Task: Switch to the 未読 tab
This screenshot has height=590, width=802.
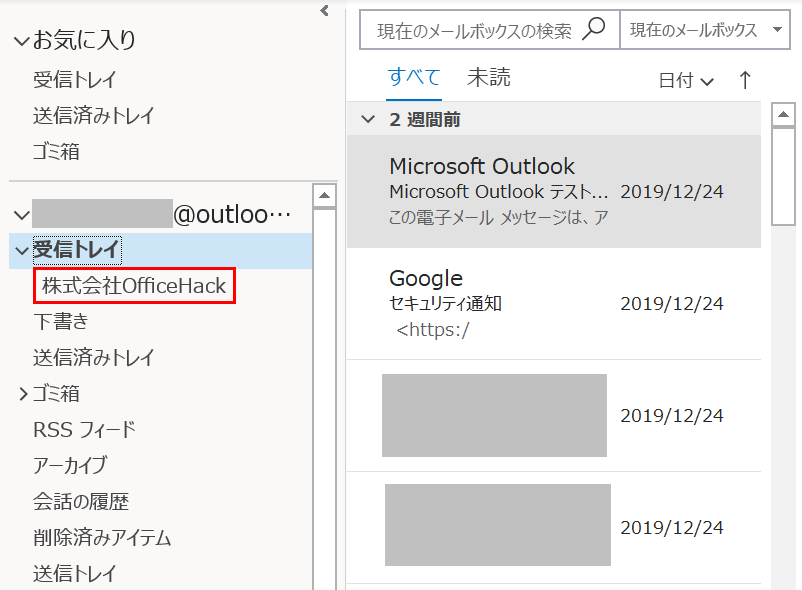Action: point(488,78)
